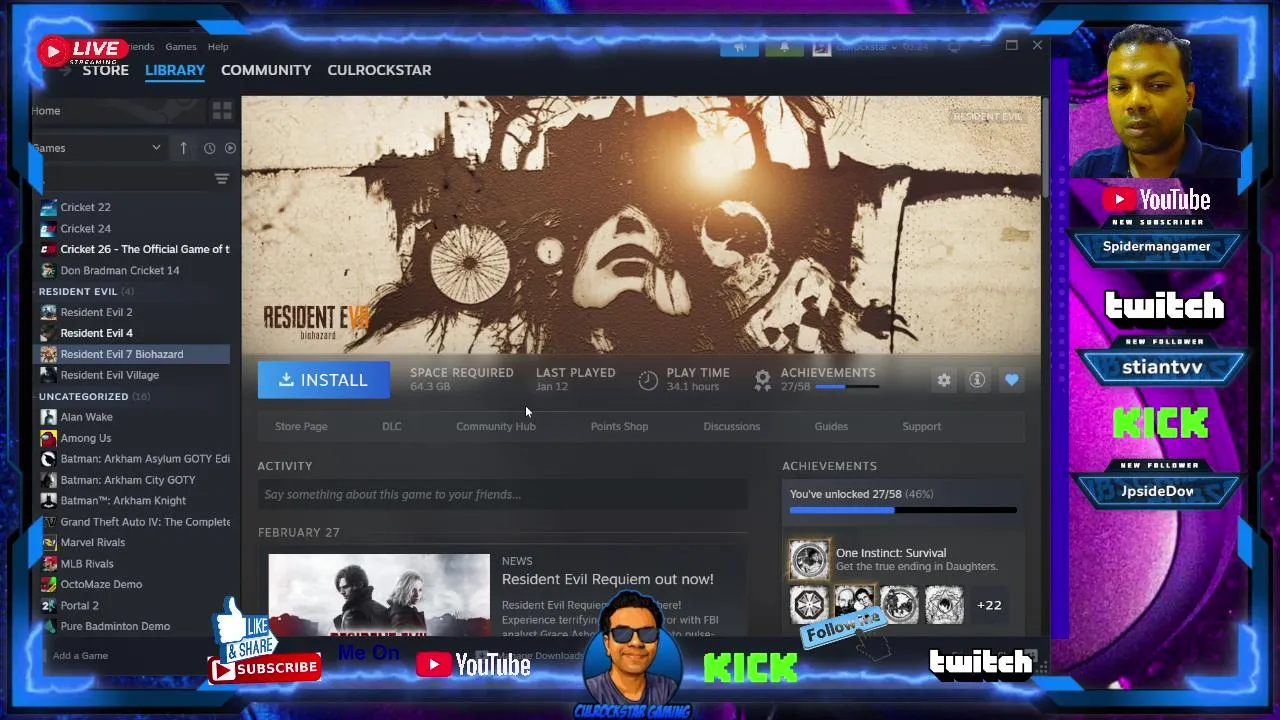
Task: Open the Community Hub link
Action: coord(496,426)
